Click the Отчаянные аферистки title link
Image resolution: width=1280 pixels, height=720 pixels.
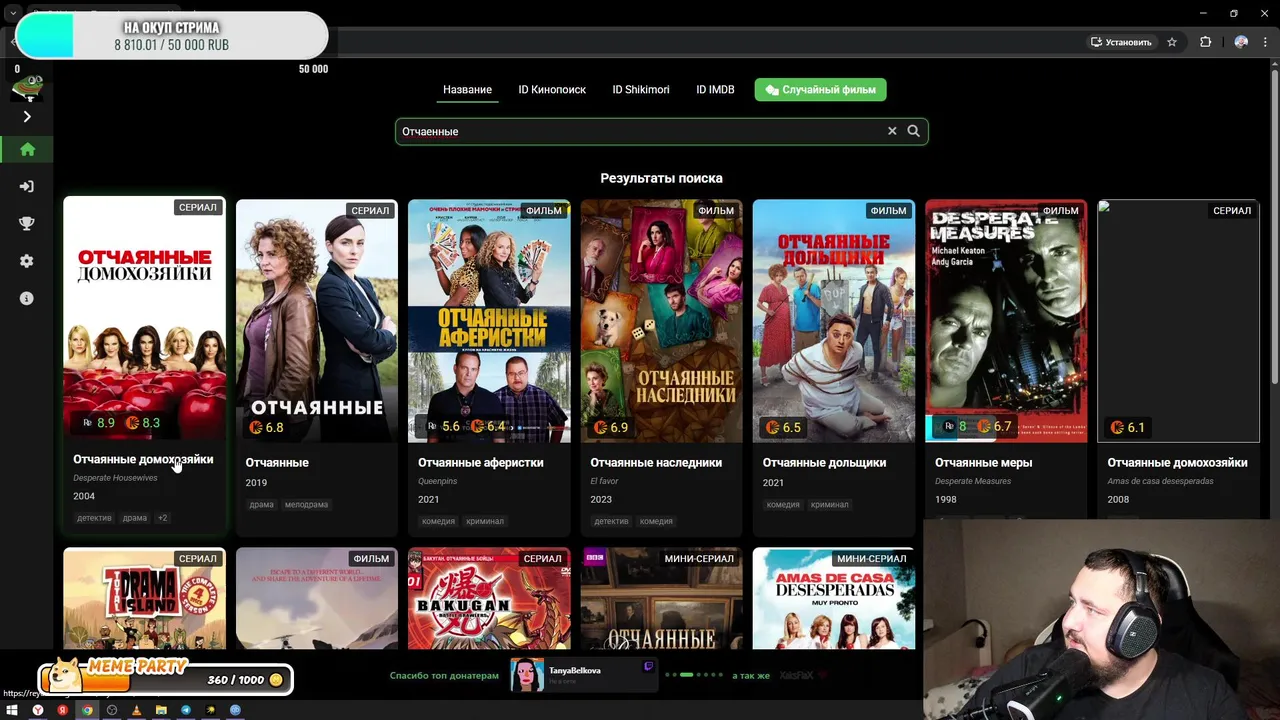(x=481, y=463)
